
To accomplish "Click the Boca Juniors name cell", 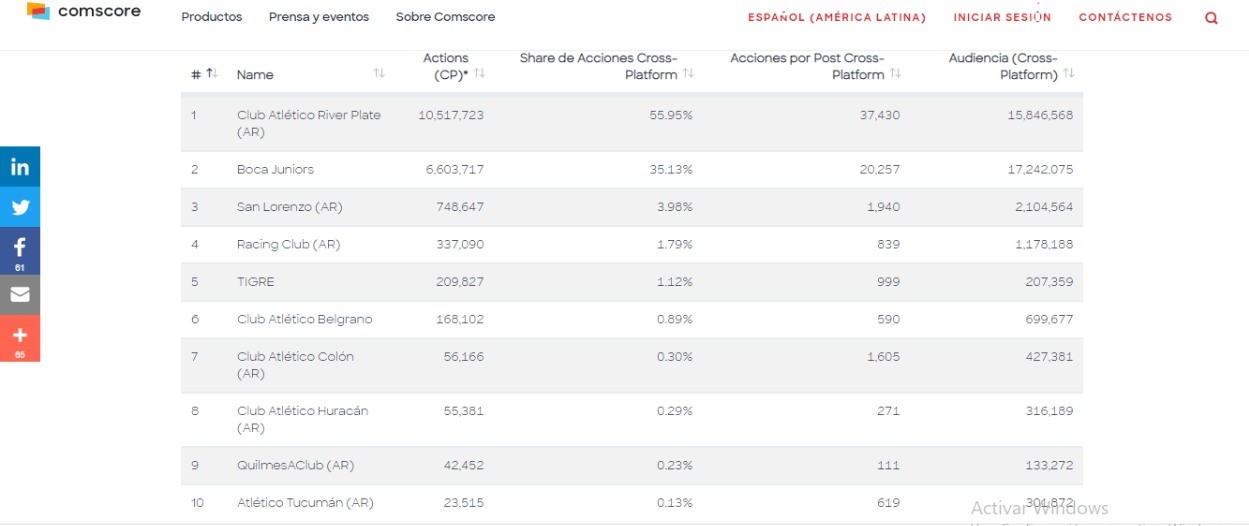I will click(275, 169).
